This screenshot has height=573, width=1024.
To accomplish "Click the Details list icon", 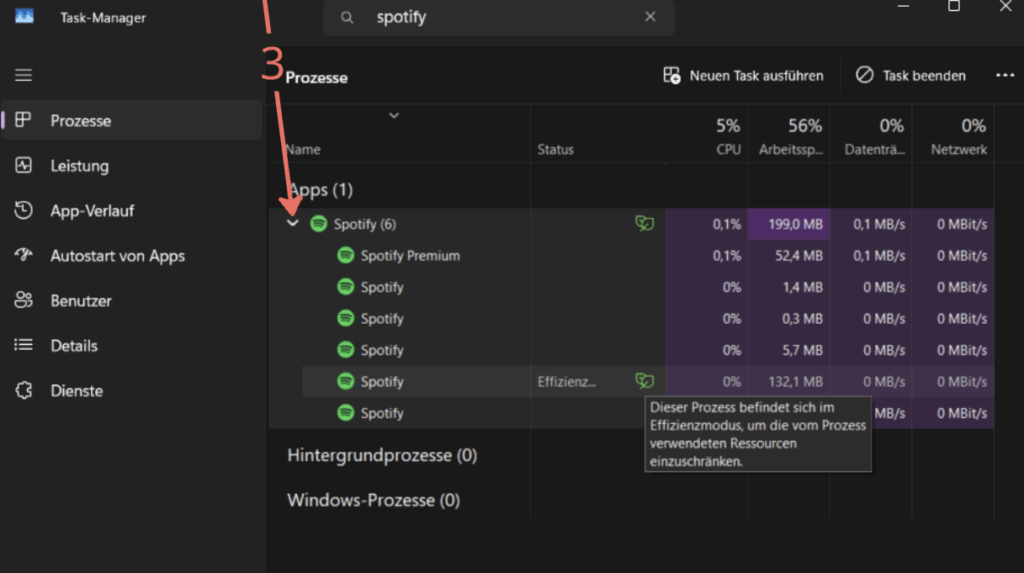I will pyautogui.click(x=24, y=344).
